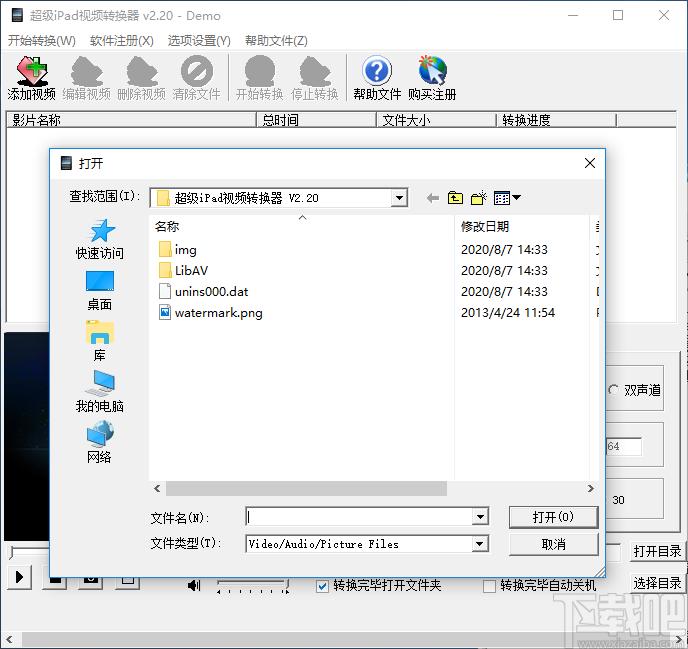Click the file list scroll left arrow

point(157,488)
